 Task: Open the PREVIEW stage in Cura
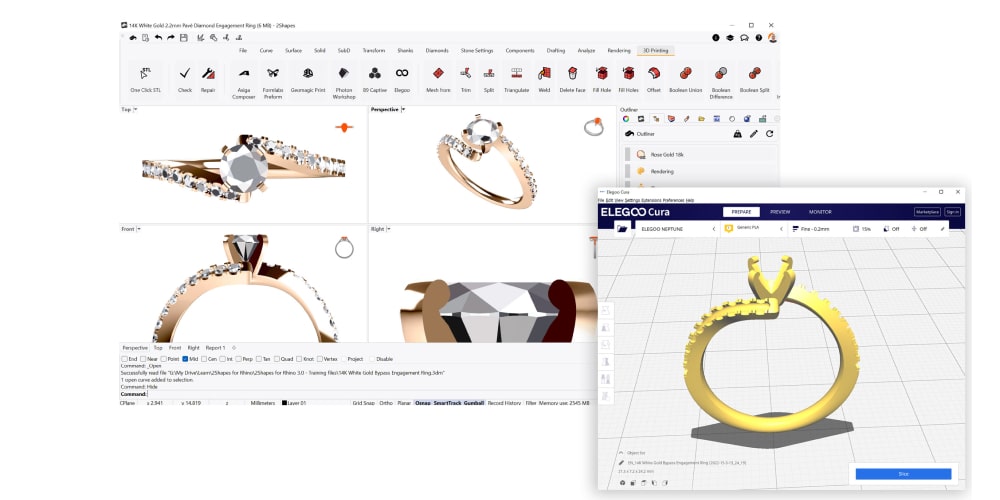click(779, 212)
